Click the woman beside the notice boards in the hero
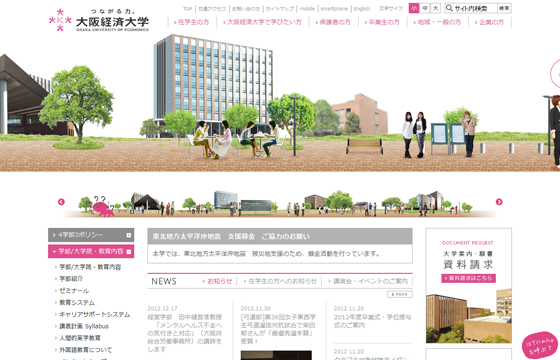 (469, 134)
